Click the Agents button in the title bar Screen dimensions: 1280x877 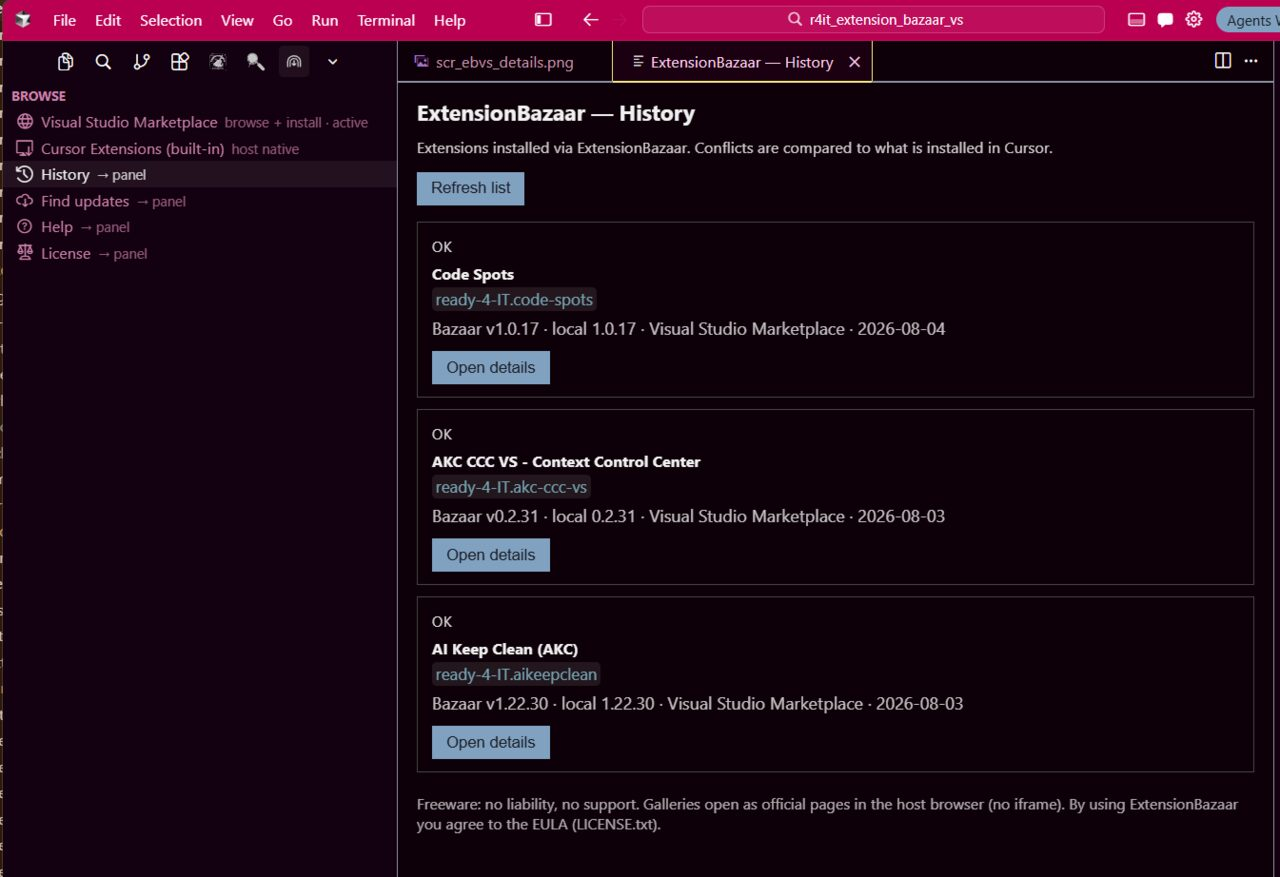coord(1247,20)
